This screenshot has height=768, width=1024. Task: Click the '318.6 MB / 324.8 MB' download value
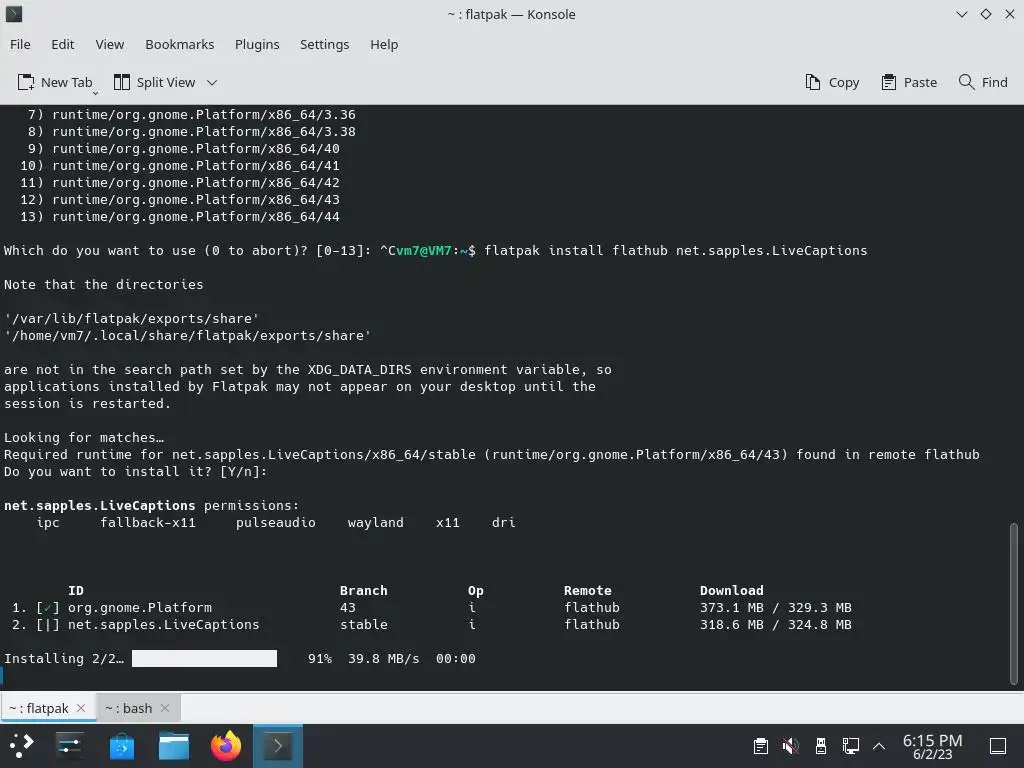776,624
